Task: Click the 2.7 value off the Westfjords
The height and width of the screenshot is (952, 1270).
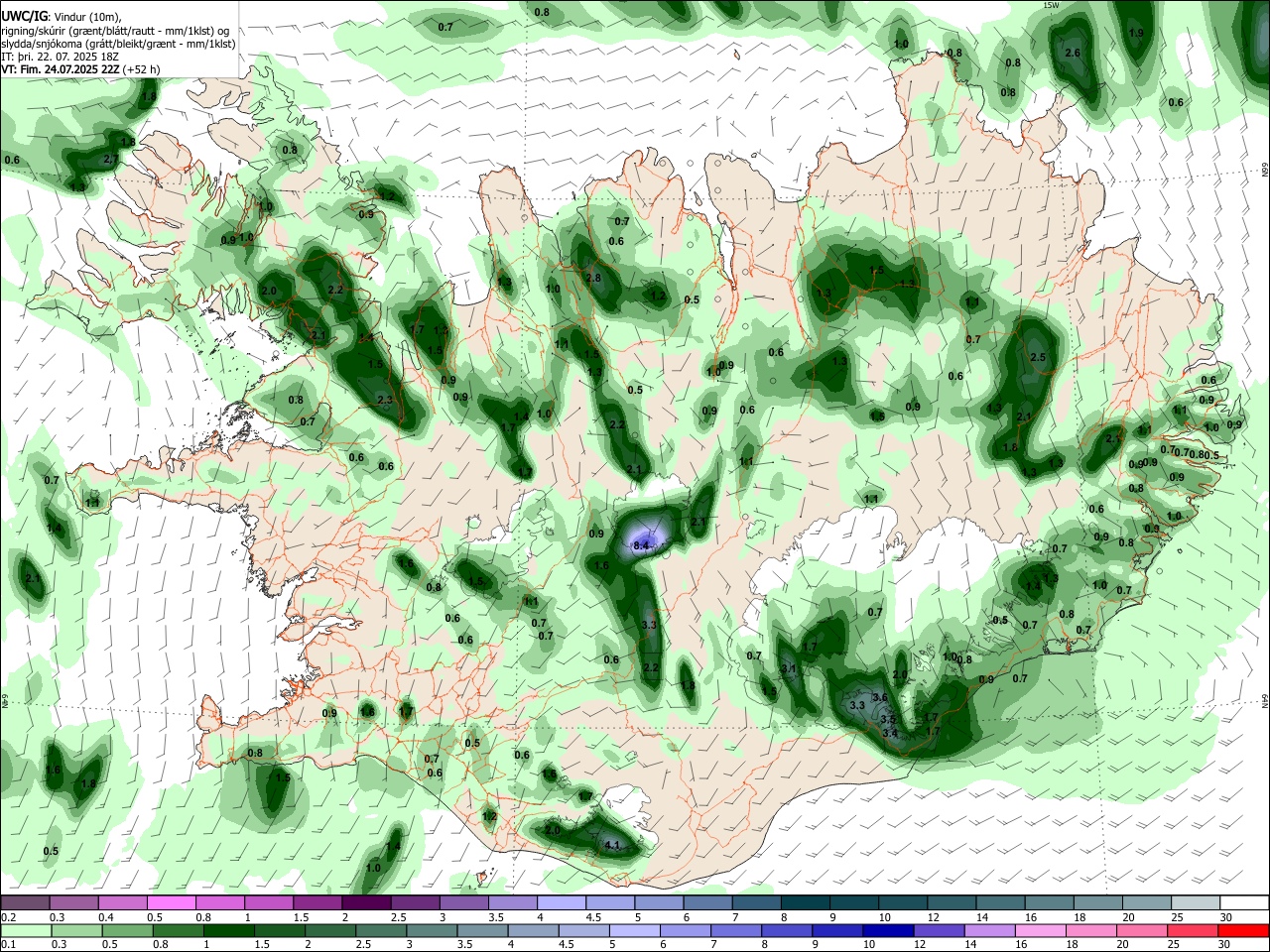Action: pyautogui.click(x=111, y=159)
